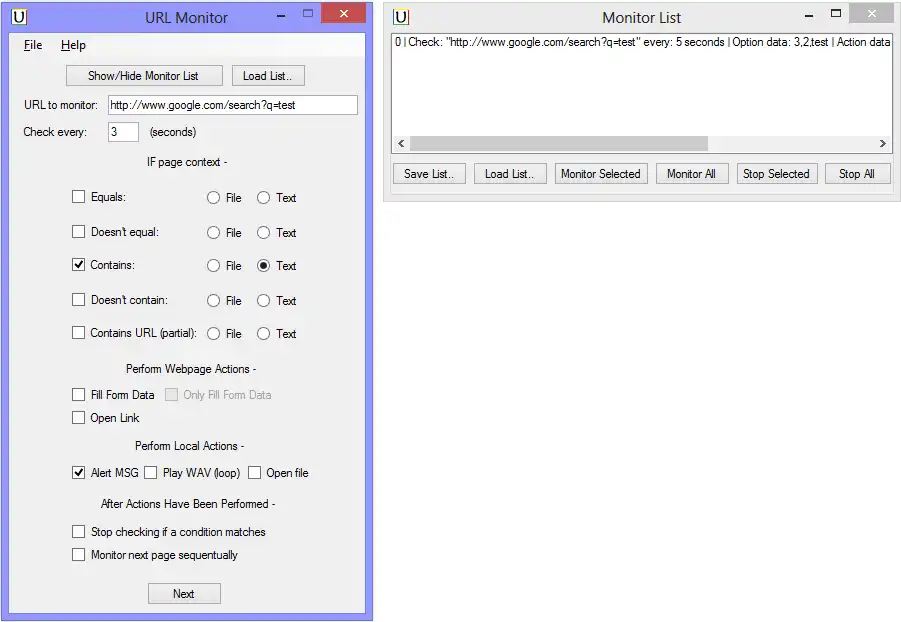Check Stop checking if a condition matches

[78, 531]
